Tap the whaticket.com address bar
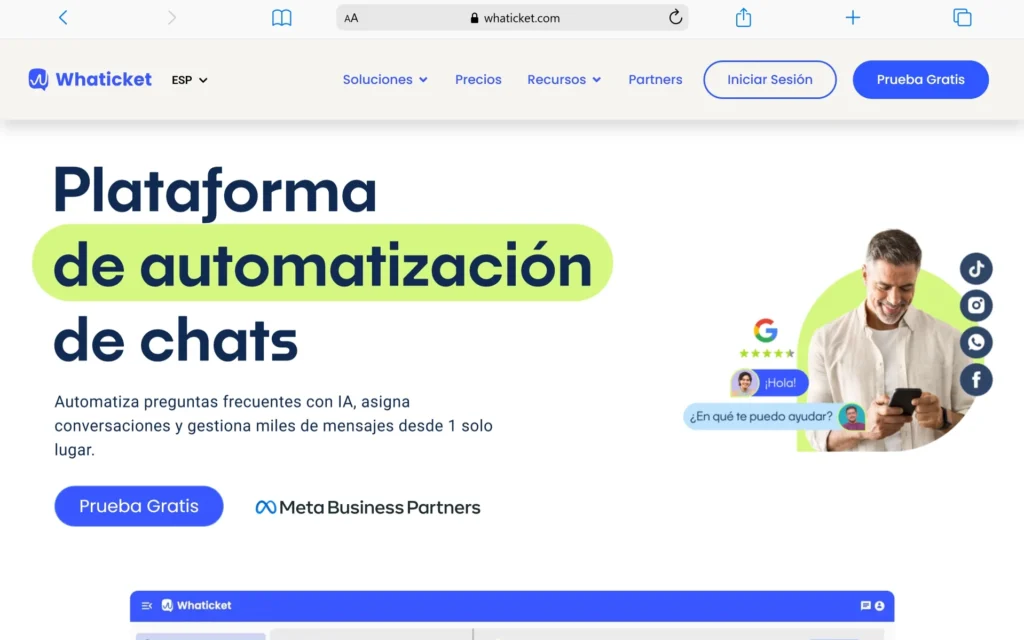This screenshot has height=640, width=1024. [x=512, y=17]
